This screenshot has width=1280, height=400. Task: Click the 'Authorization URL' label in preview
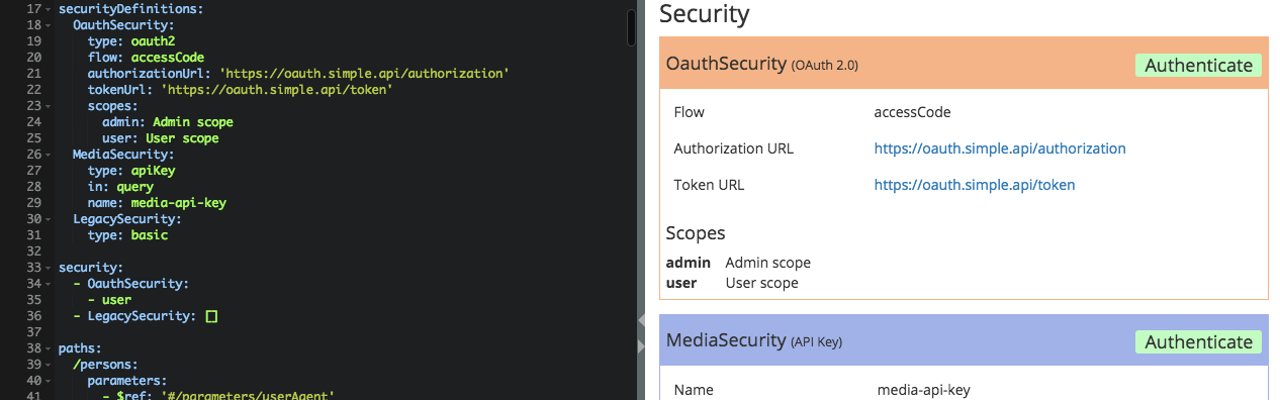[x=734, y=148]
